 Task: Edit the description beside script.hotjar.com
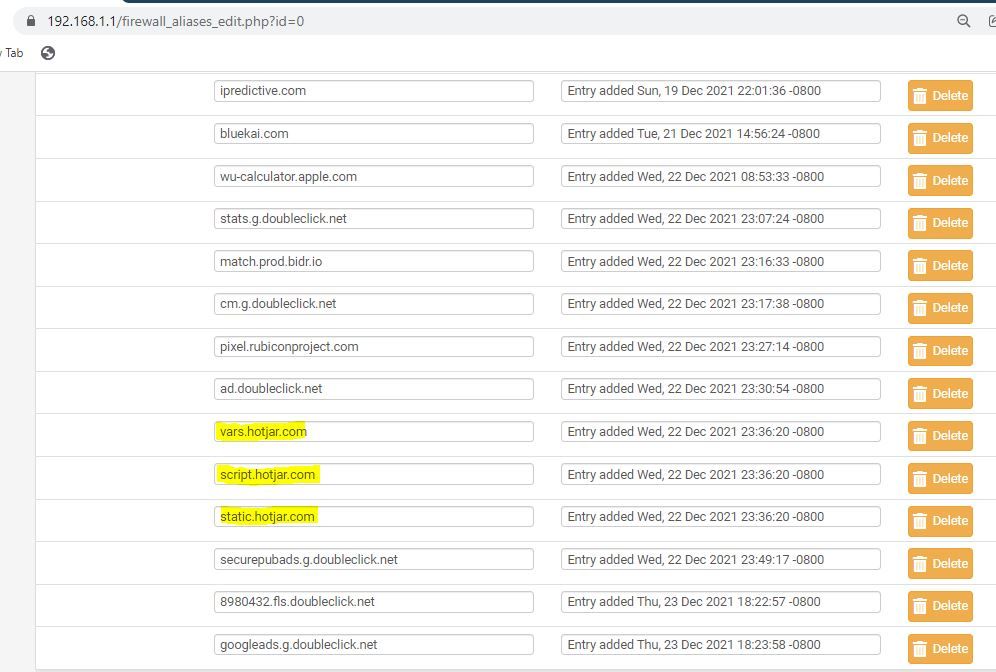click(721, 474)
